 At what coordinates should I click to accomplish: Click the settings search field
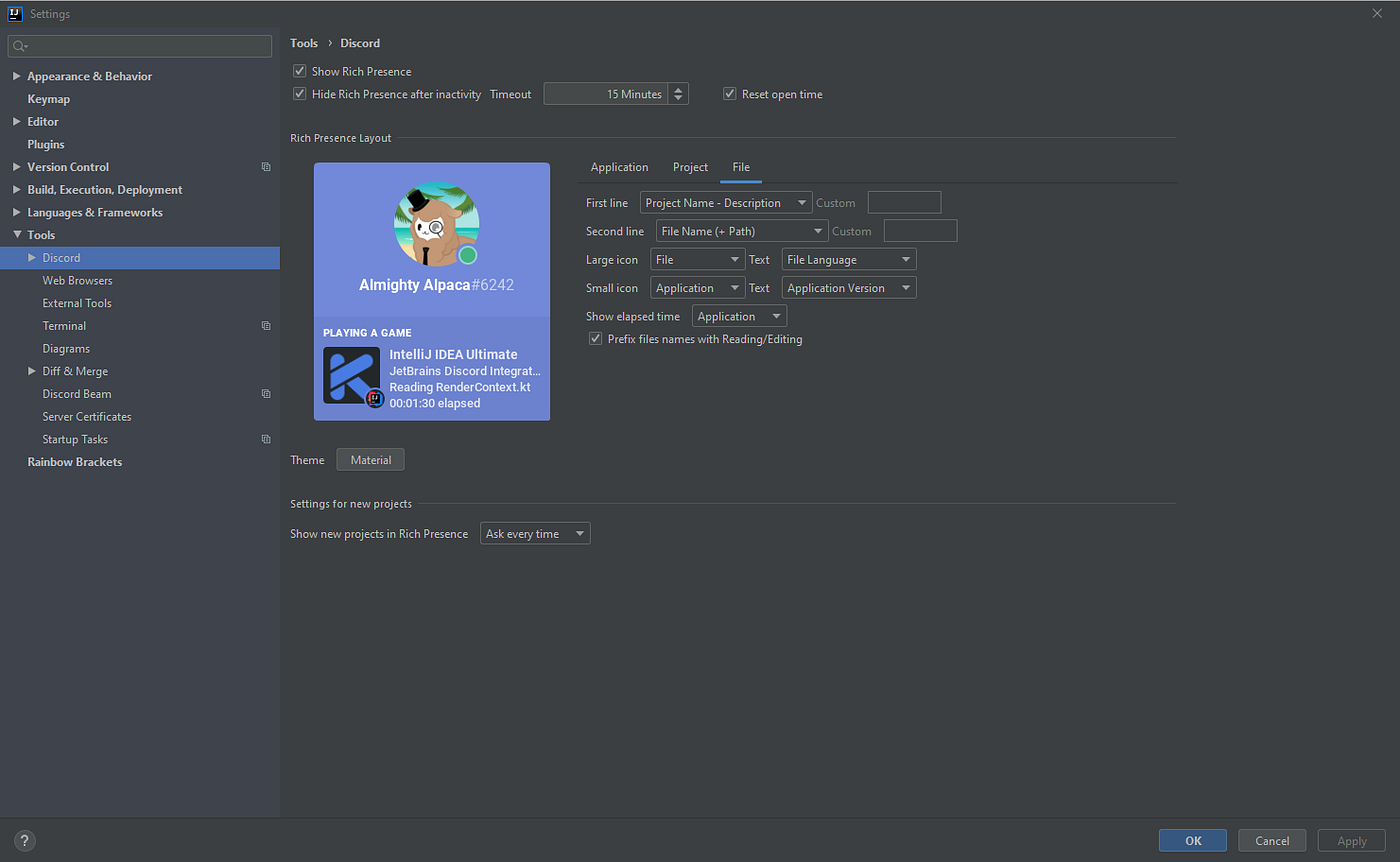tap(140, 46)
